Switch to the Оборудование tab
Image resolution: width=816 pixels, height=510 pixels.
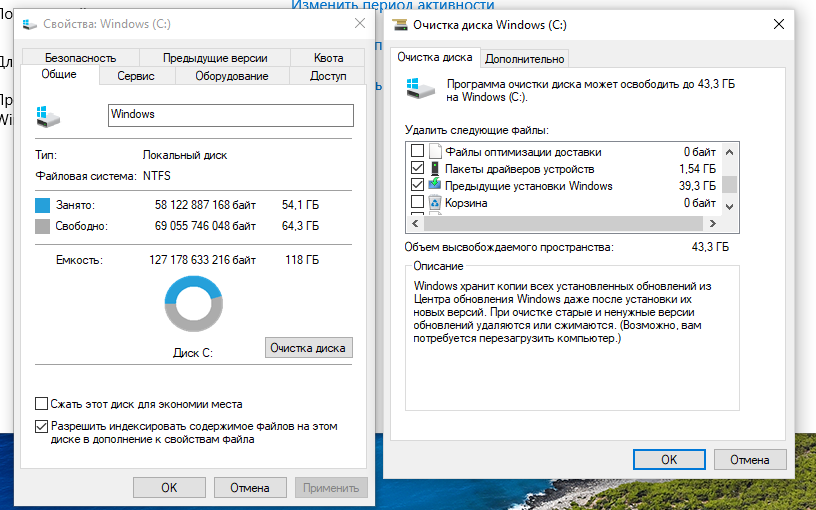[232, 76]
